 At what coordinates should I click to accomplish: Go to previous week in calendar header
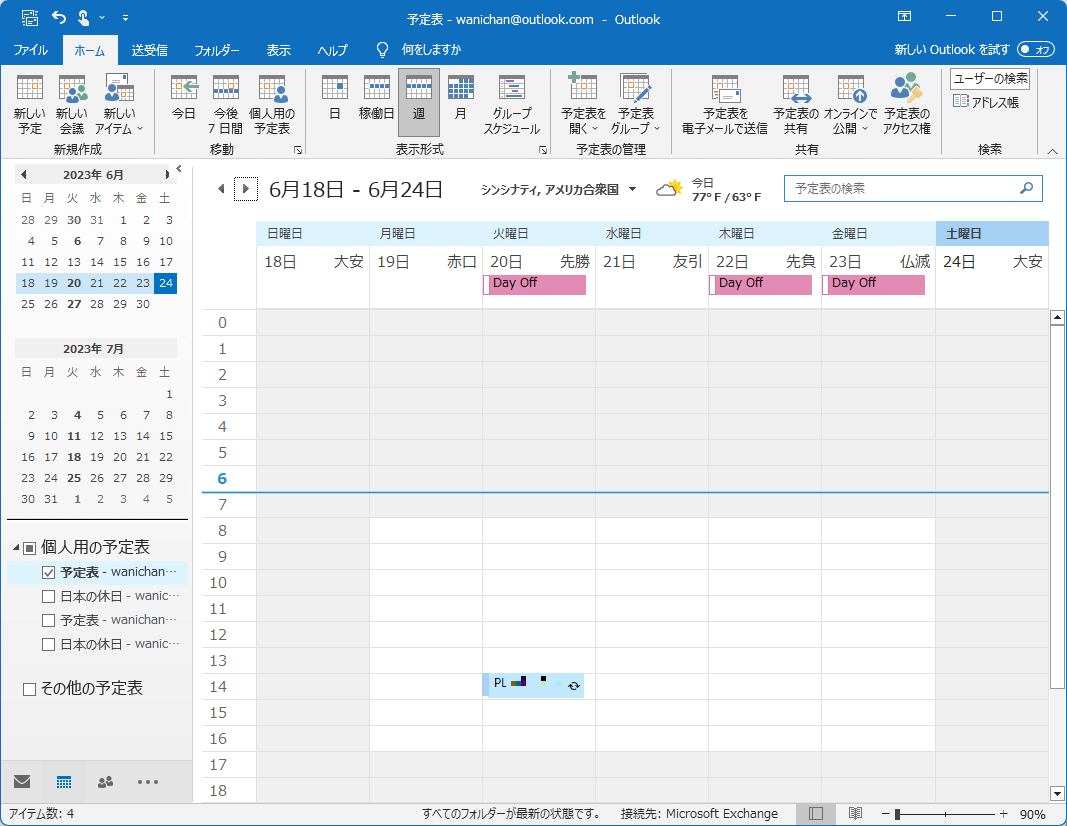[221, 189]
